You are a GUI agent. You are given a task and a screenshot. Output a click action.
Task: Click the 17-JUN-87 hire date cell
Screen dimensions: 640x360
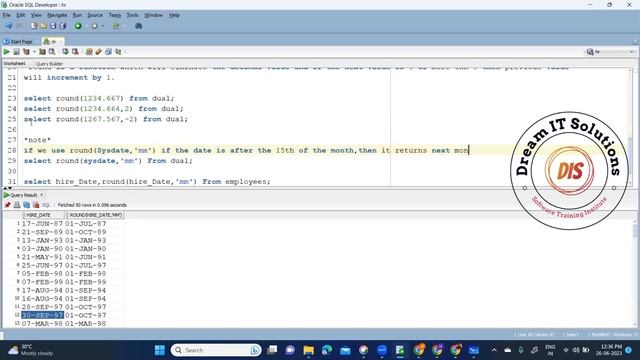coord(42,224)
